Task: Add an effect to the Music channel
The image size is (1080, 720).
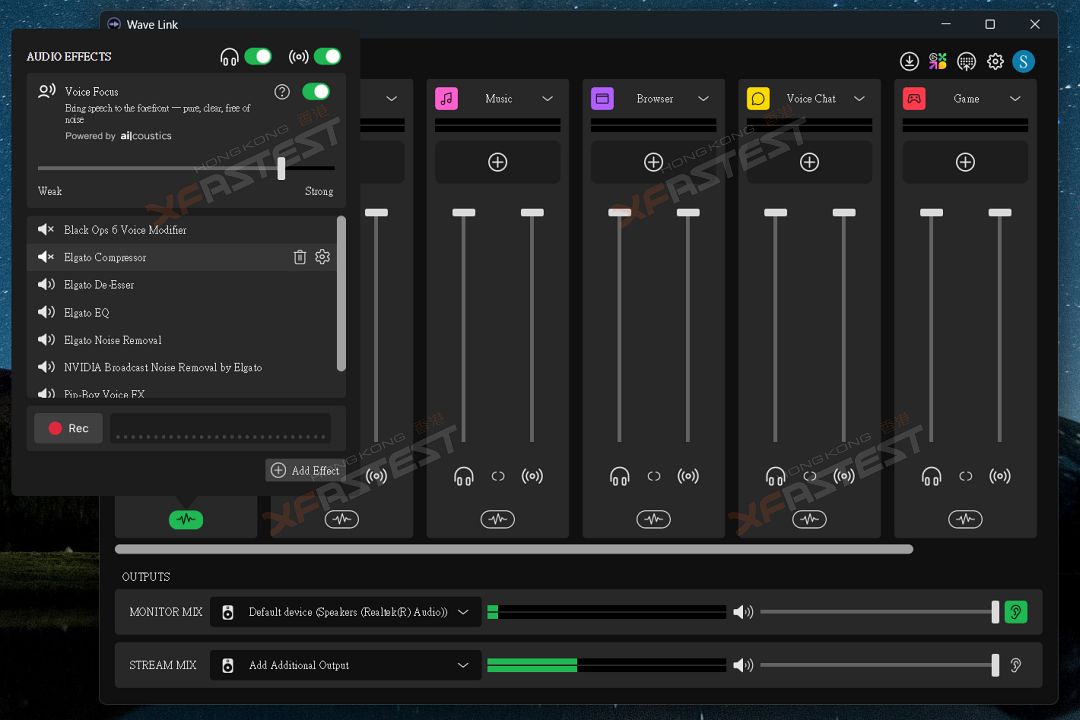Action: [497, 162]
